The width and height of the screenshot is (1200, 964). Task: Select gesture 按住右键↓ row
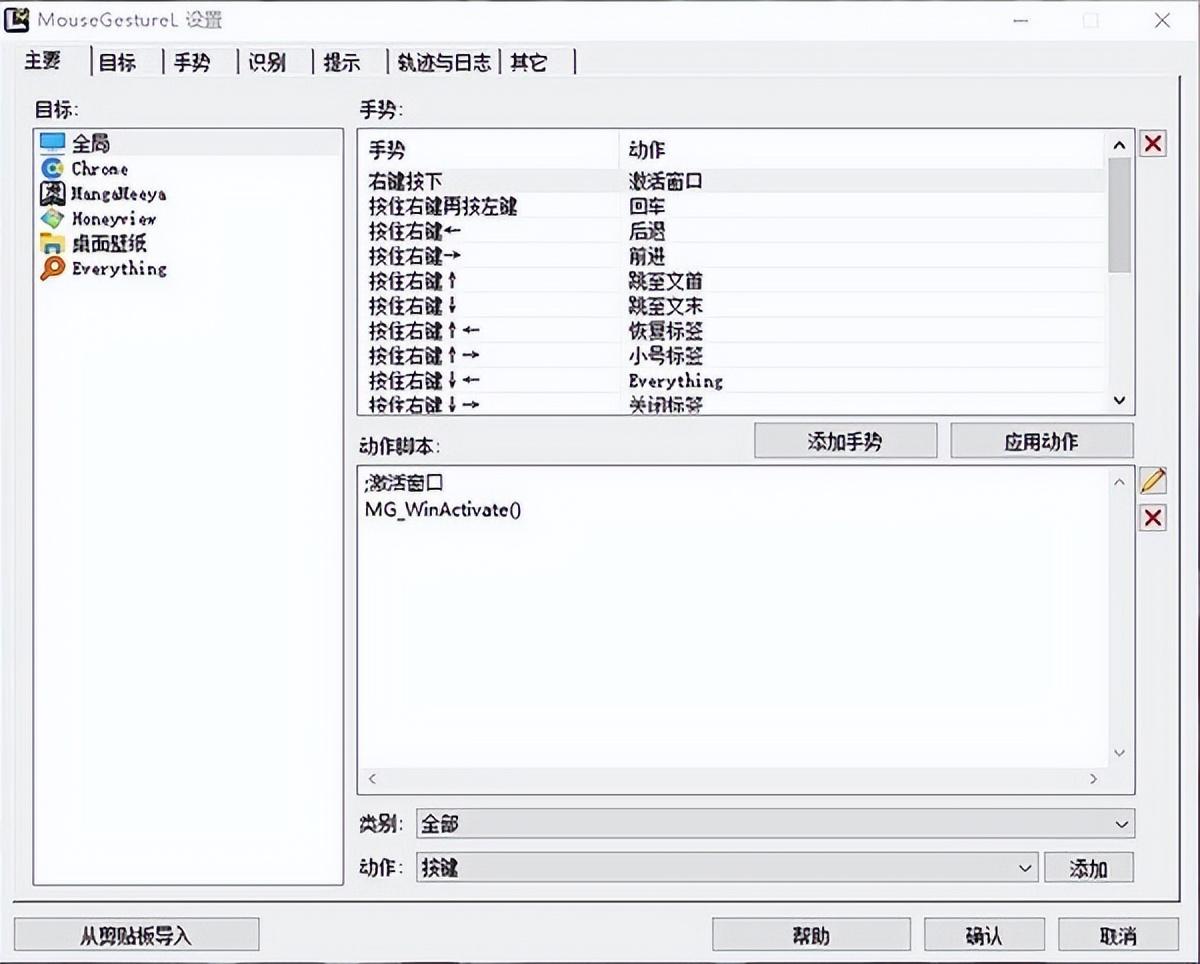[732, 306]
